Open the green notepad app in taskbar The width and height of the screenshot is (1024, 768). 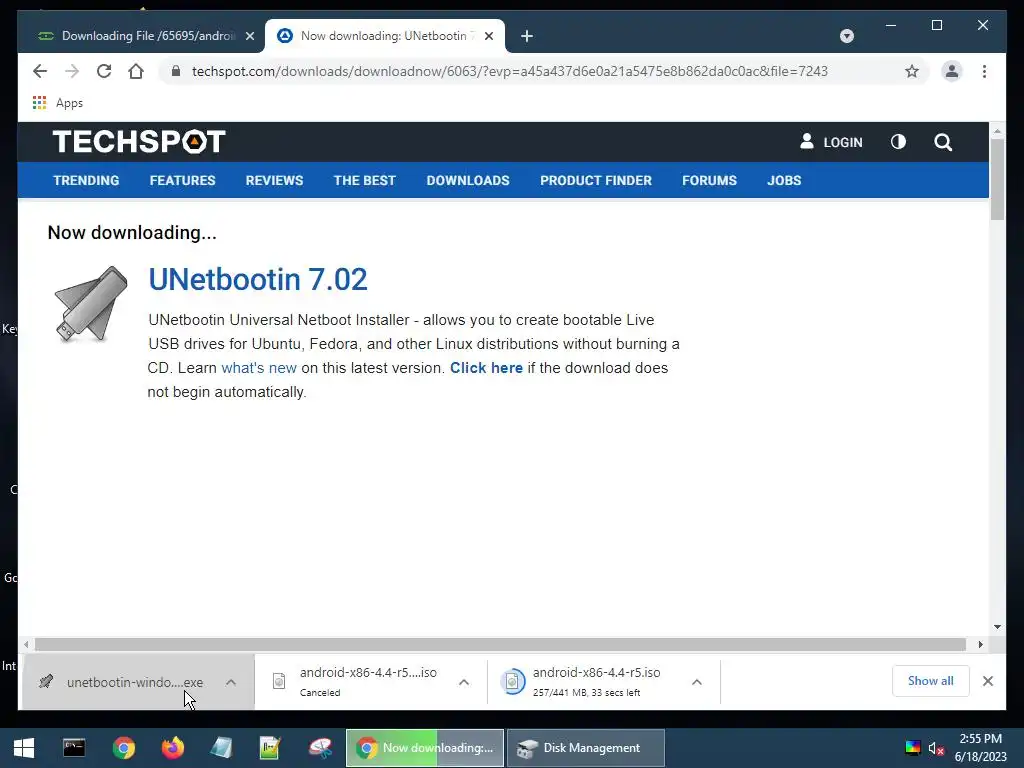click(270, 748)
